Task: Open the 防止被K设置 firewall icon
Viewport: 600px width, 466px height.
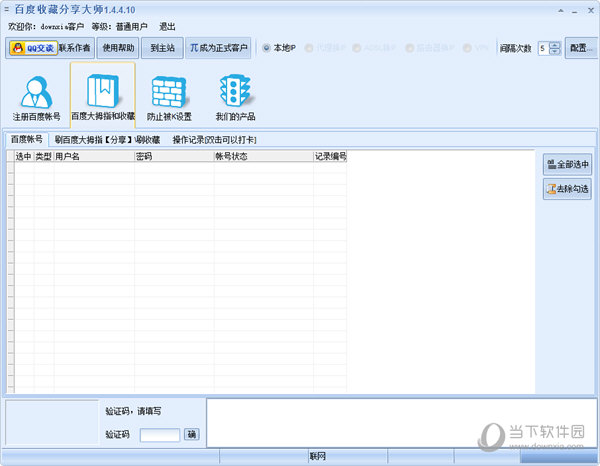Action: coord(169,98)
